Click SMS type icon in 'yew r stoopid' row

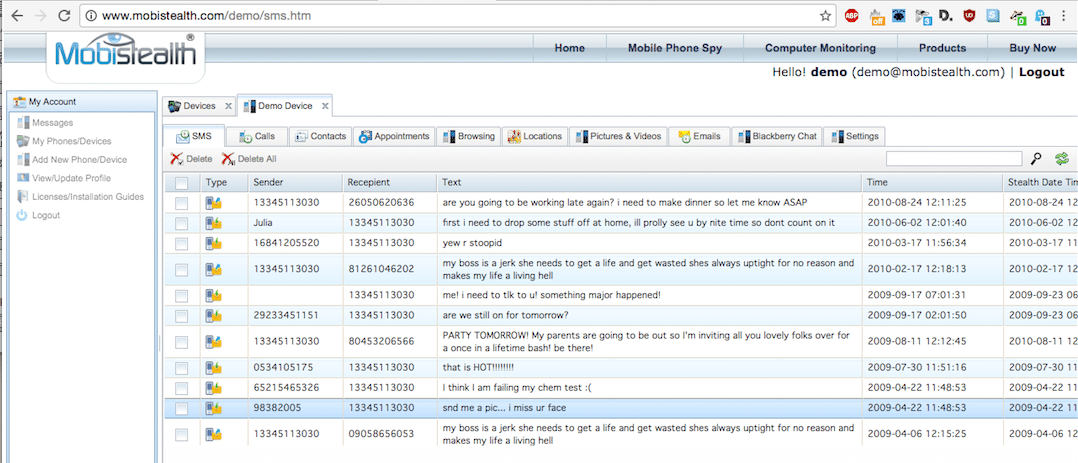pyautogui.click(x=213, y=244)
